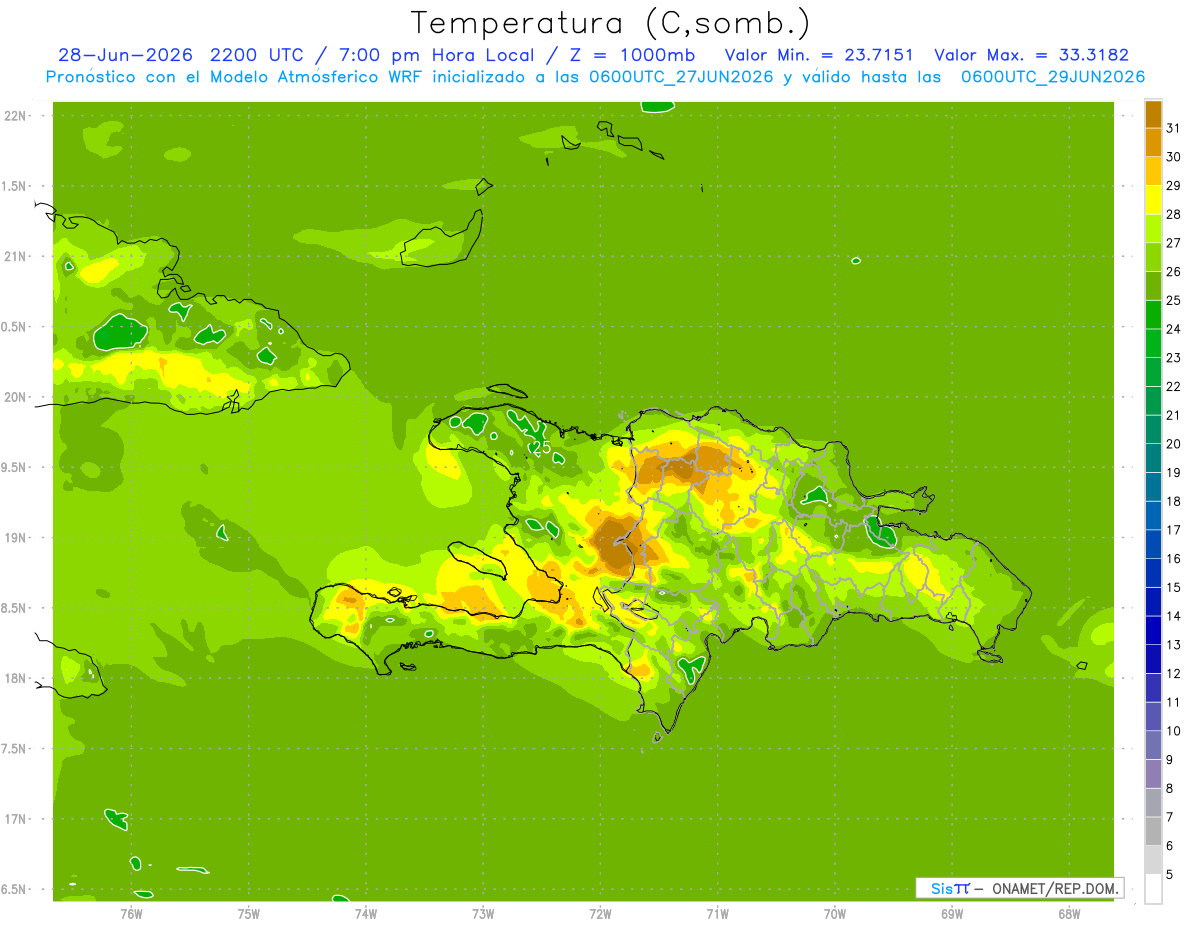Click the "21N" latitude axis label
This screenshot has width=1200, height=927.
pyautogui.click(x=15, y=256)
